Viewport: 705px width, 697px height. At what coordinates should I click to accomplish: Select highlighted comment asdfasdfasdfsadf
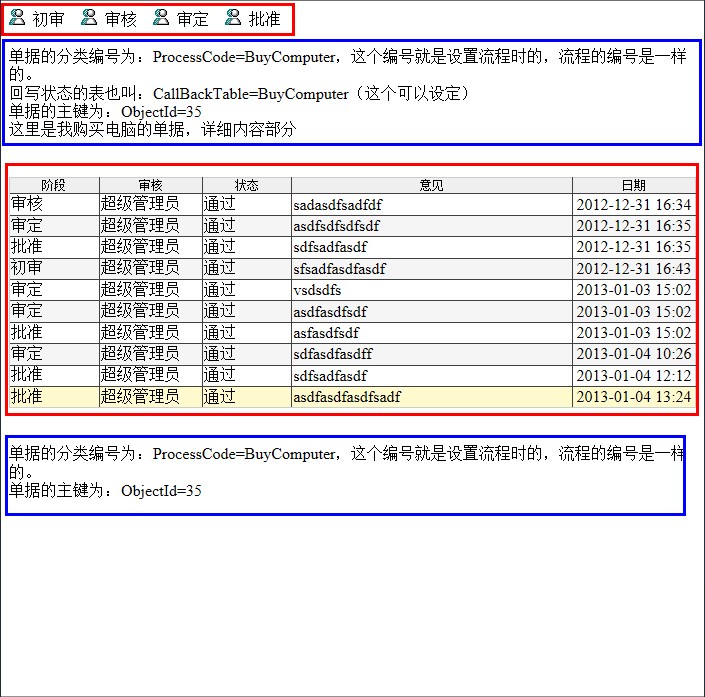point(432,397)
